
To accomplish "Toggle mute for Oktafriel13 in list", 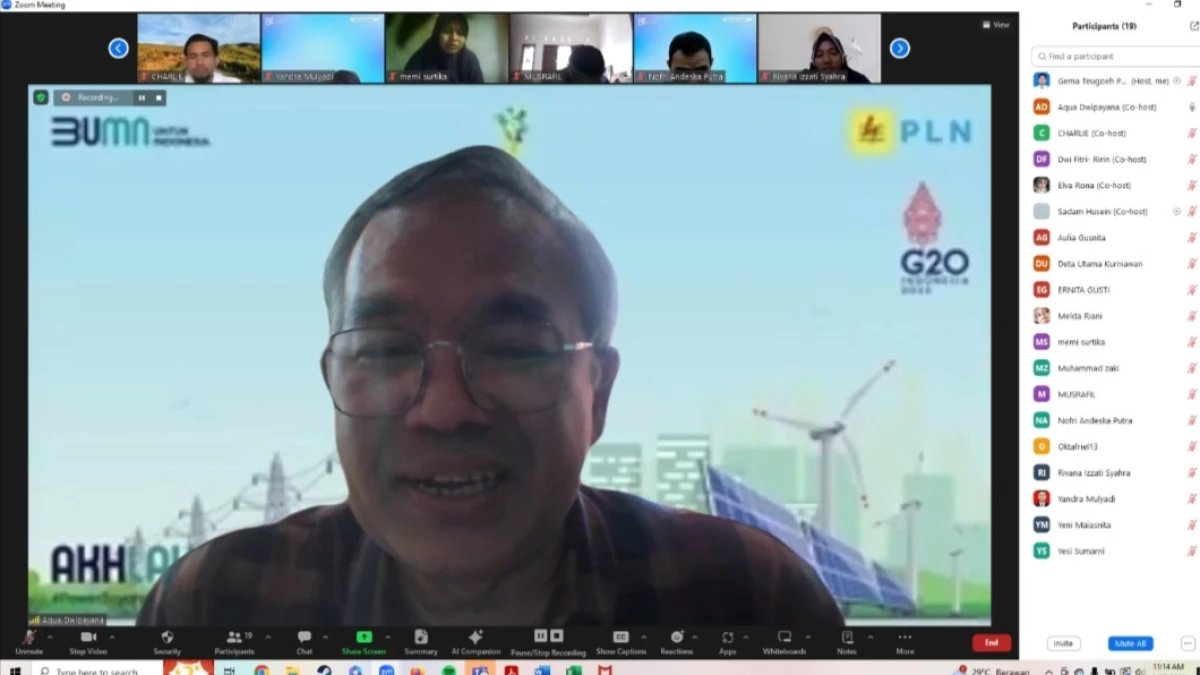I will (1191, 447).
